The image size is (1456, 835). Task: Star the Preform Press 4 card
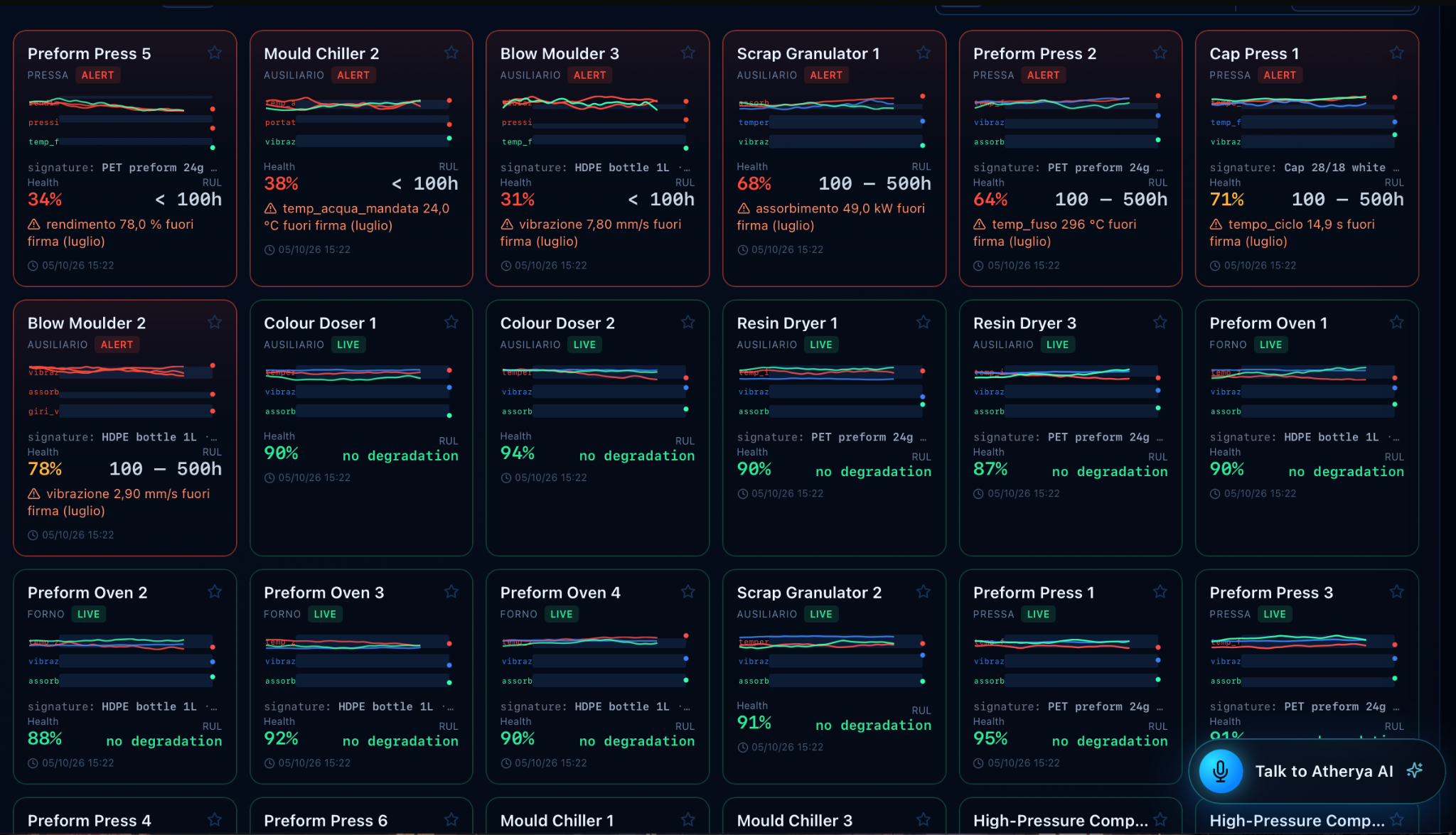(215, 819)
